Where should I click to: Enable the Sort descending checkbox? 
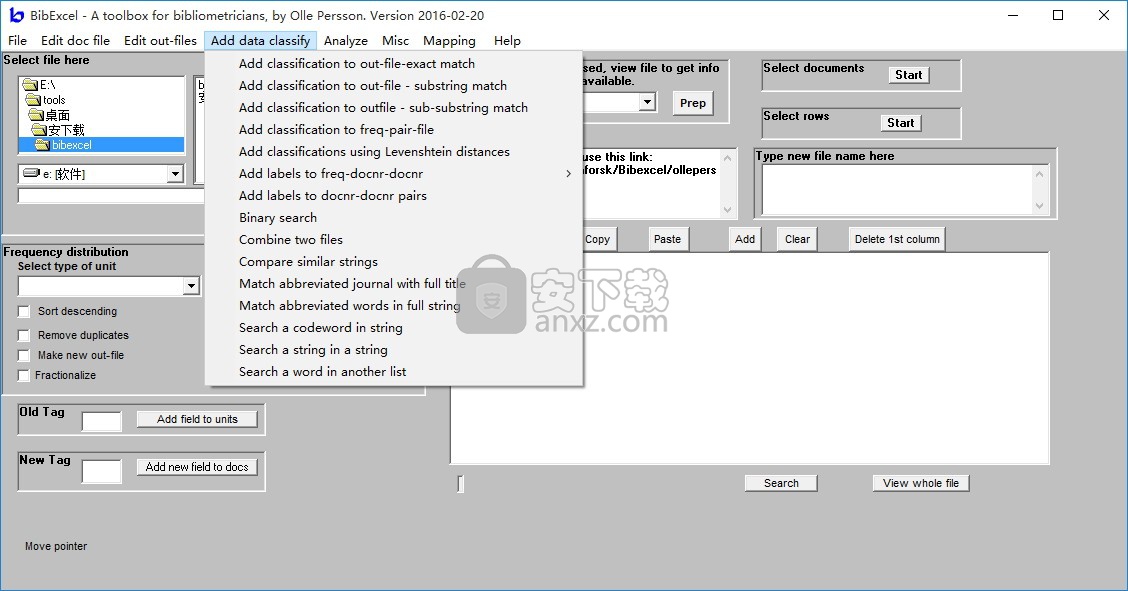pos(24,311)
